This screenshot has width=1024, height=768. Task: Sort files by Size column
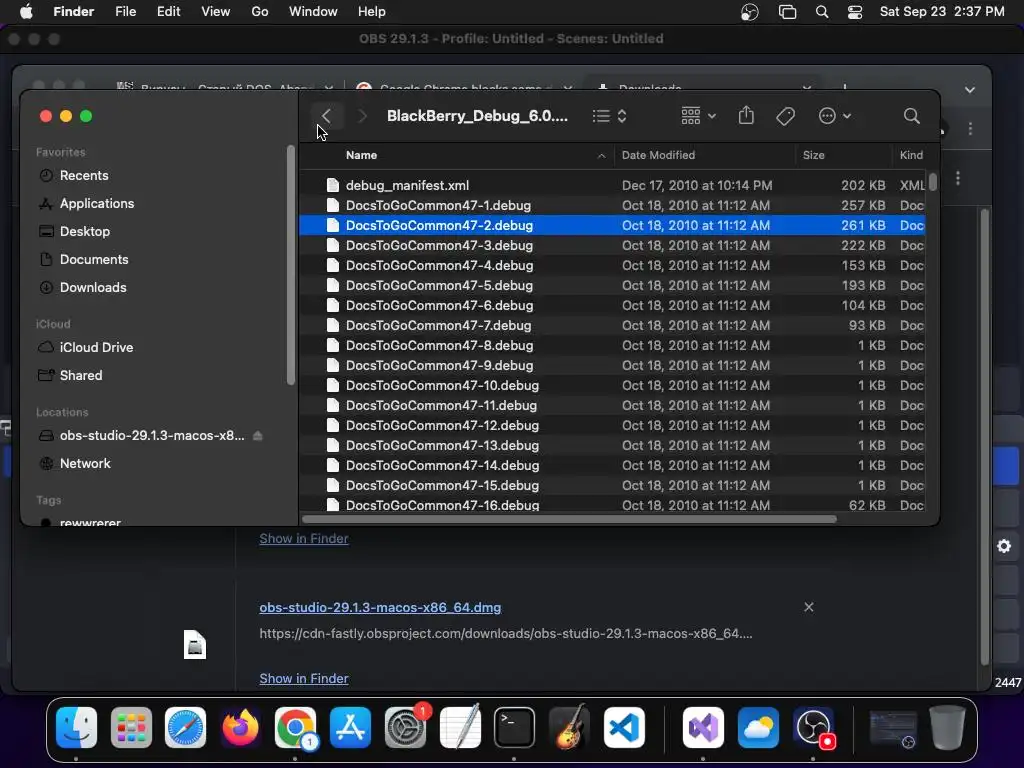tap(813, 155)
